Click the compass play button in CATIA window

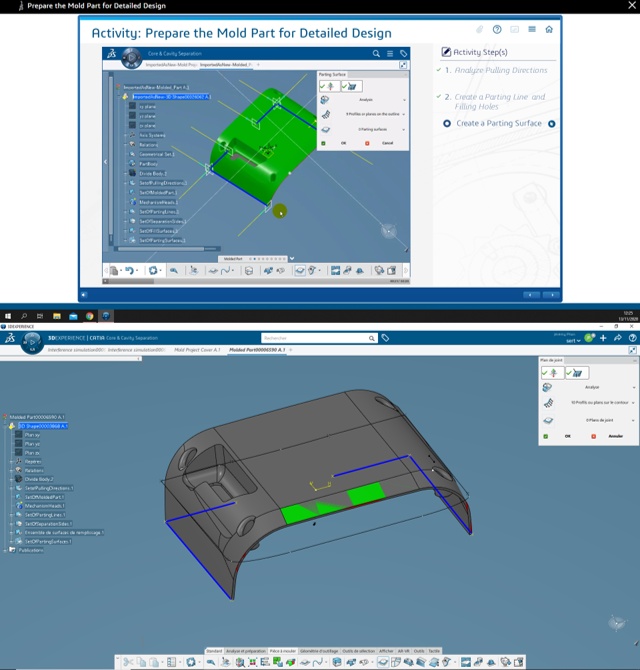(x=32, y=342)
